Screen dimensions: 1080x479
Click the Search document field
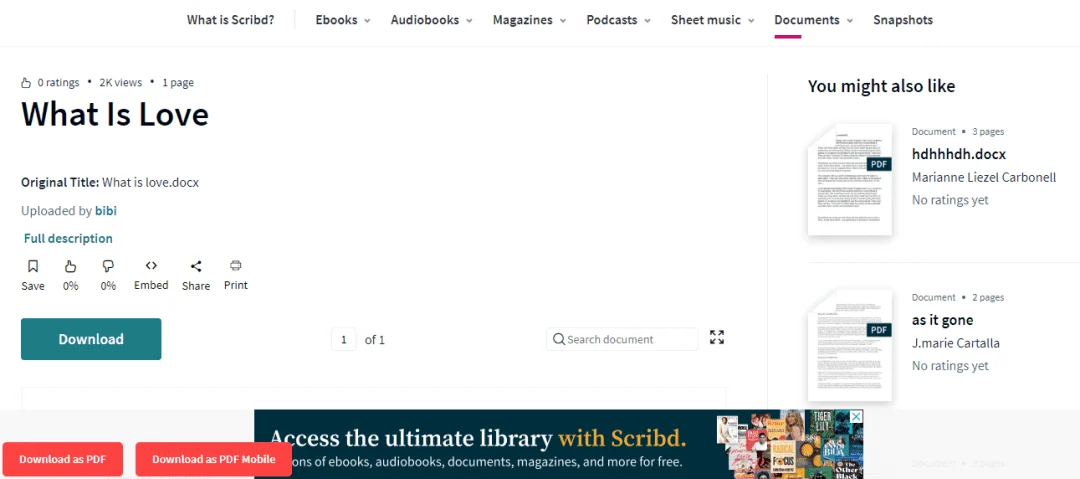tap(622, 339)
